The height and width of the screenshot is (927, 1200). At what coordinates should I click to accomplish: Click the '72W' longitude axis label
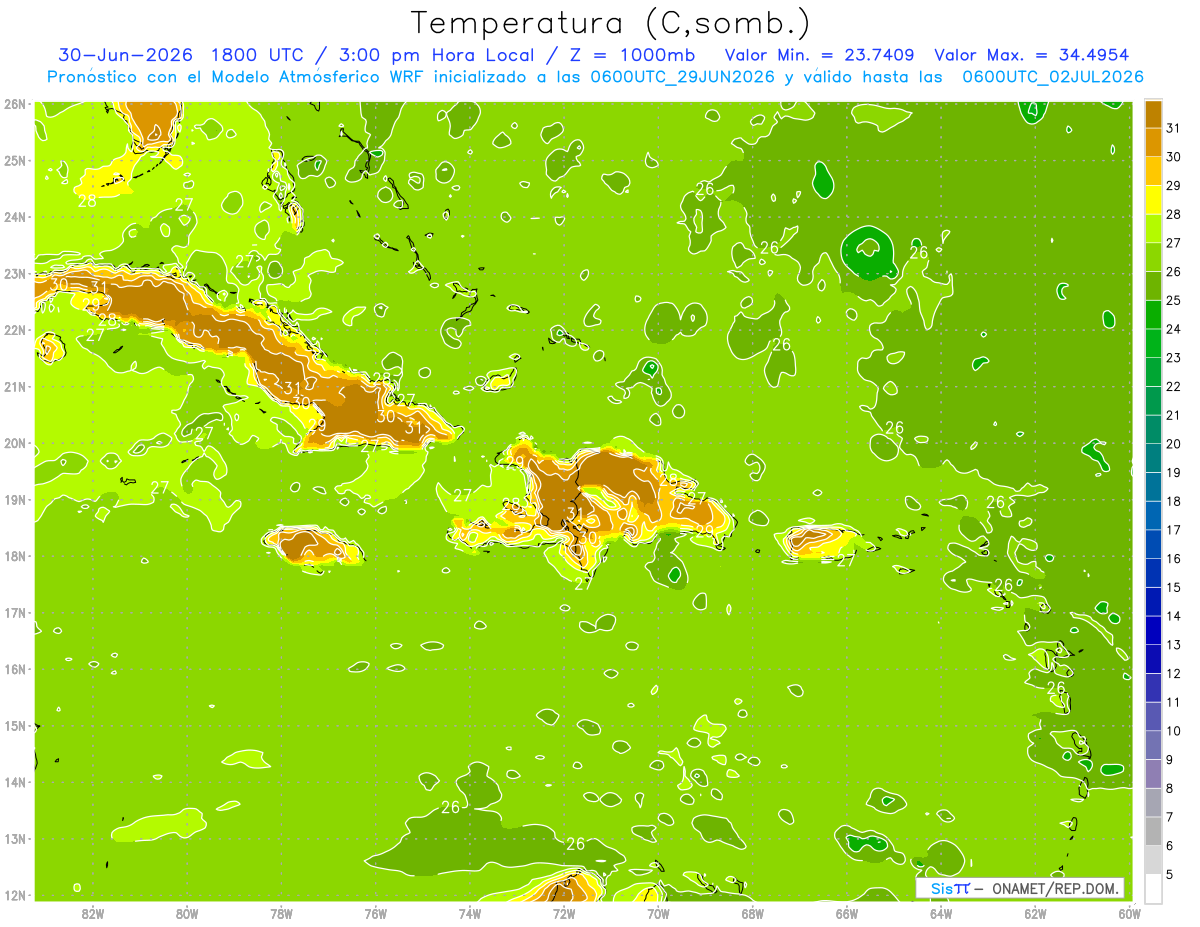[564, 914]
